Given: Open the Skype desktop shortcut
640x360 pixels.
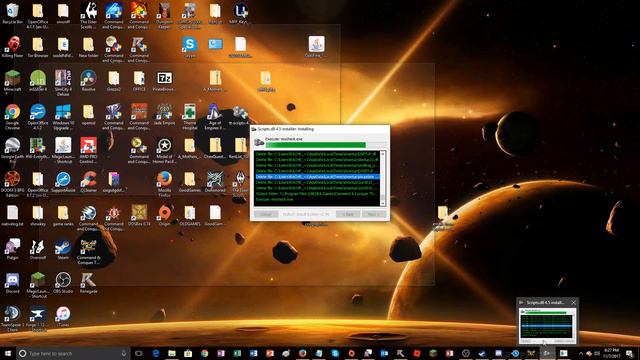Looking at the screenshot, I should coord(189,47).
